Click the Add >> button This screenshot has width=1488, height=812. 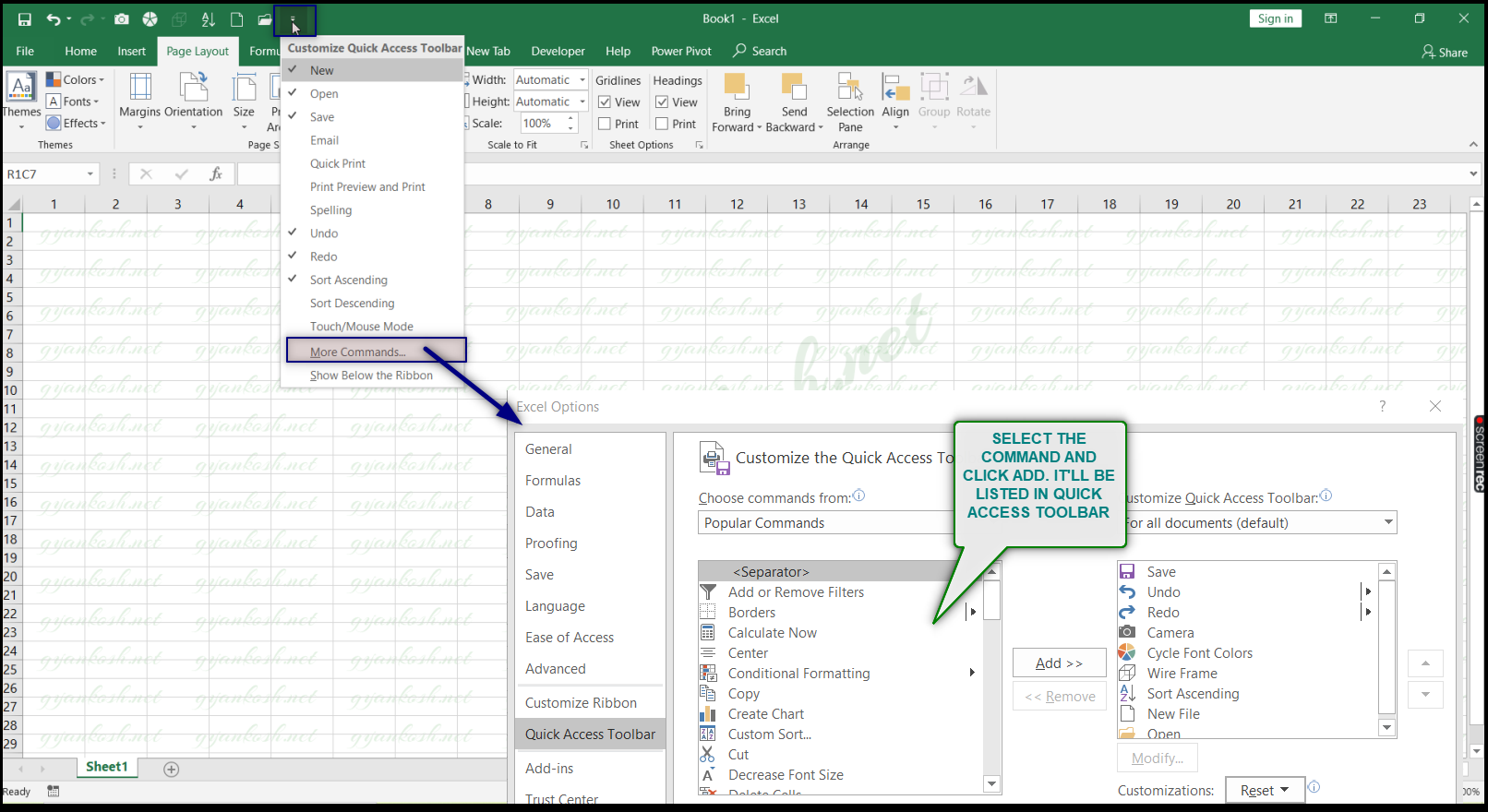click(x=1059, y=663)
